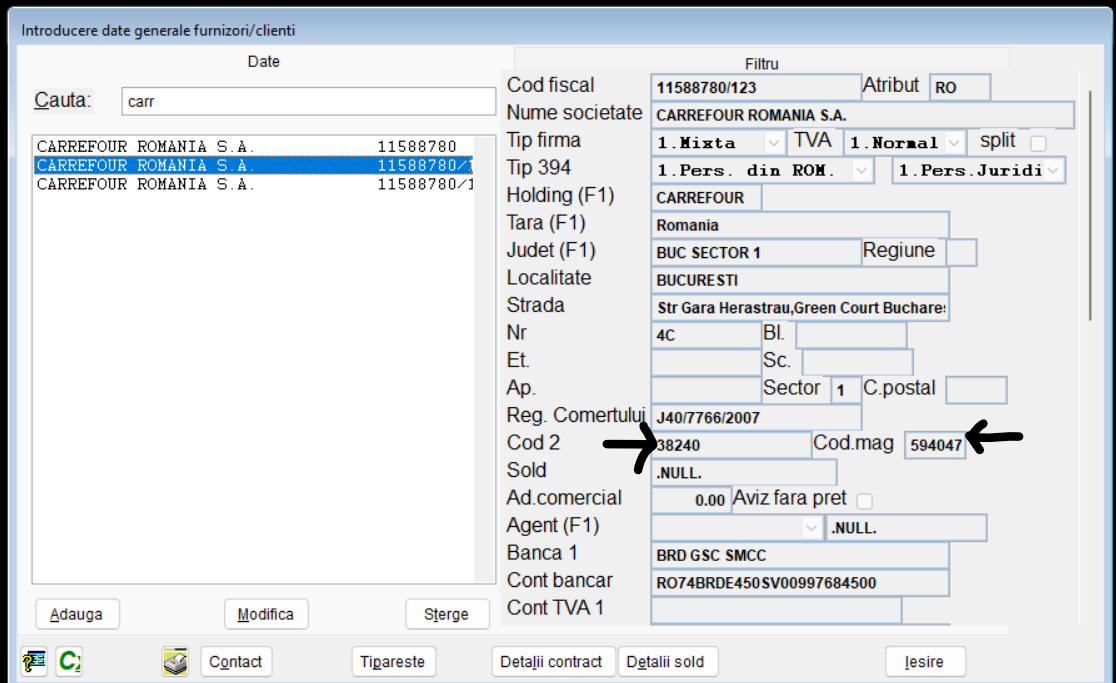
Task: Click the Ap. field
Action: pyautogui.click(x=705, y=391)
